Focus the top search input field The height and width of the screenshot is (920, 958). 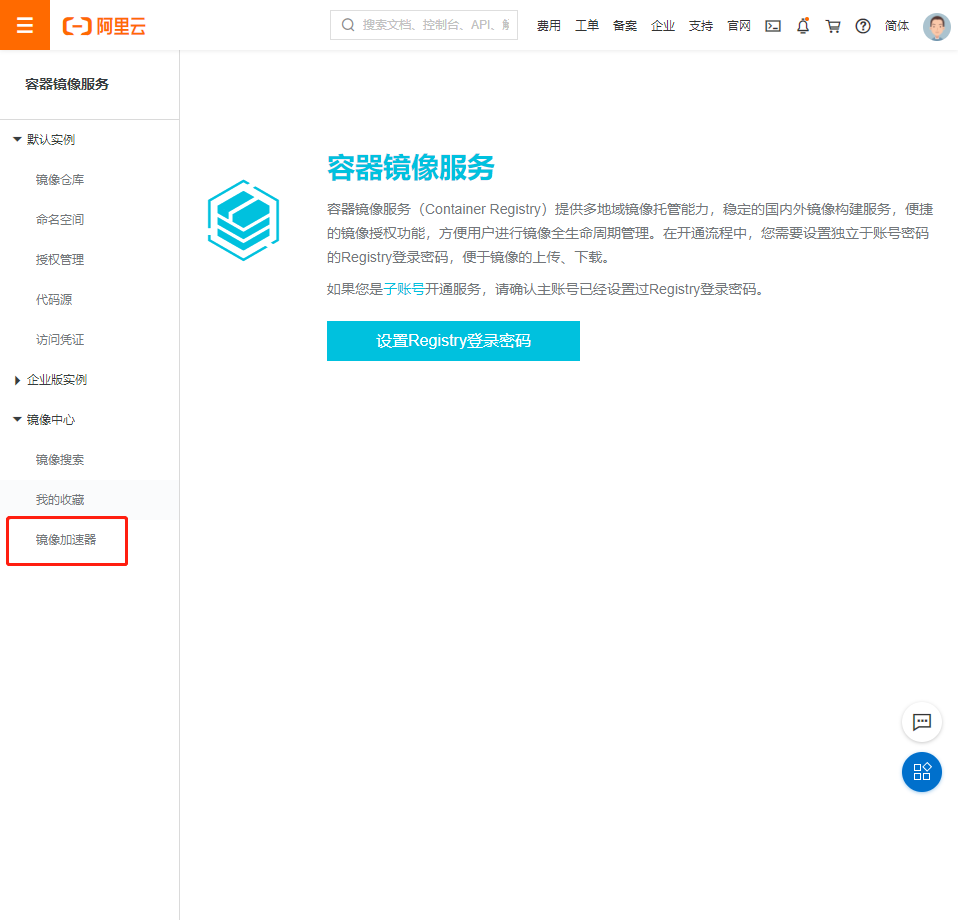pos(424,25)
